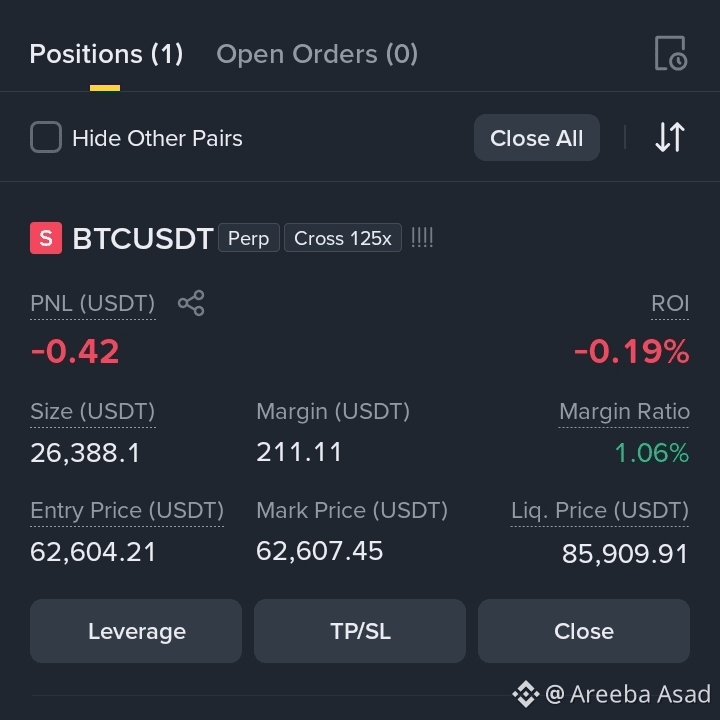Viewport: 720px width, 720px height.
Task: Tick the Hide Other Pairs checkbox
Action: pyautogui.click(x=46, y=137)
